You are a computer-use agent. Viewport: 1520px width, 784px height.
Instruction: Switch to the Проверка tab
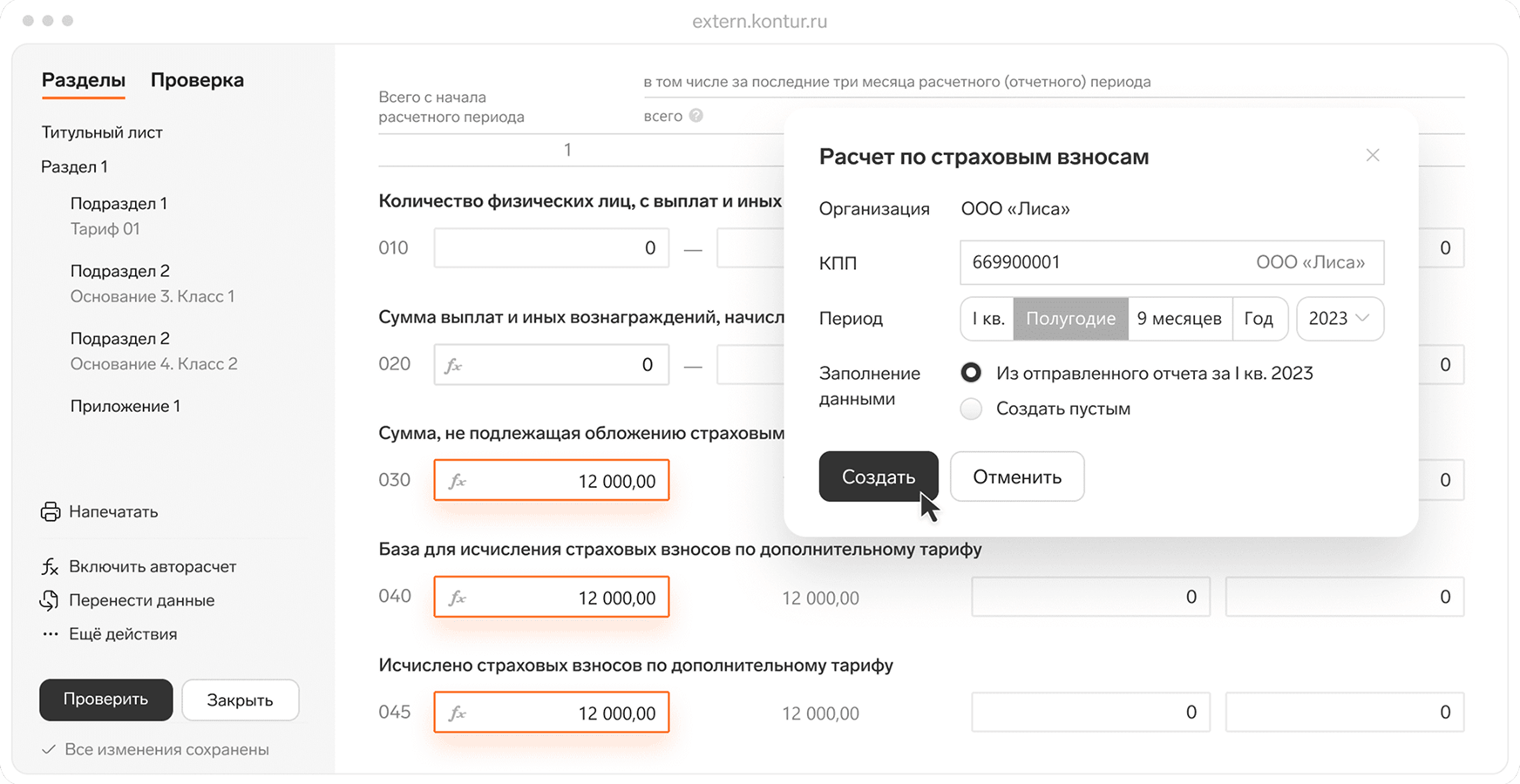[x=197, y=79]
